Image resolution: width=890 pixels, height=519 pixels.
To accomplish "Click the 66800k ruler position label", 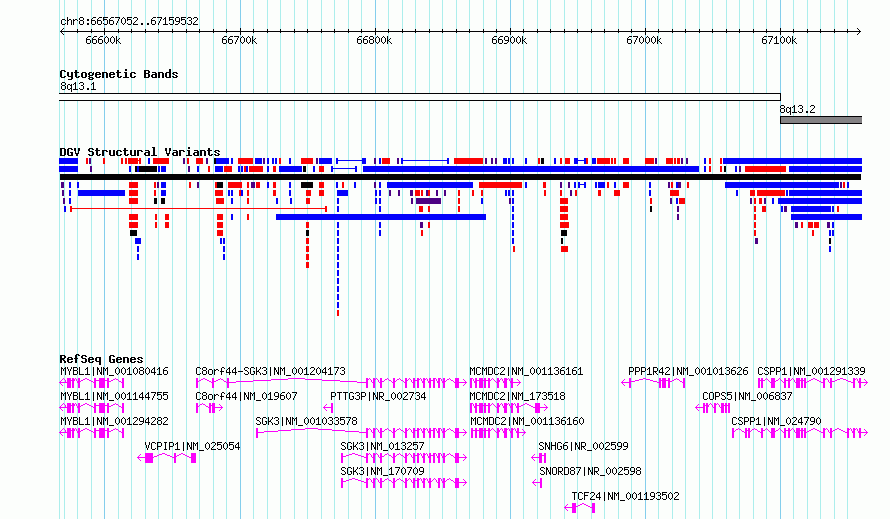I will click(x=374, y=40).
